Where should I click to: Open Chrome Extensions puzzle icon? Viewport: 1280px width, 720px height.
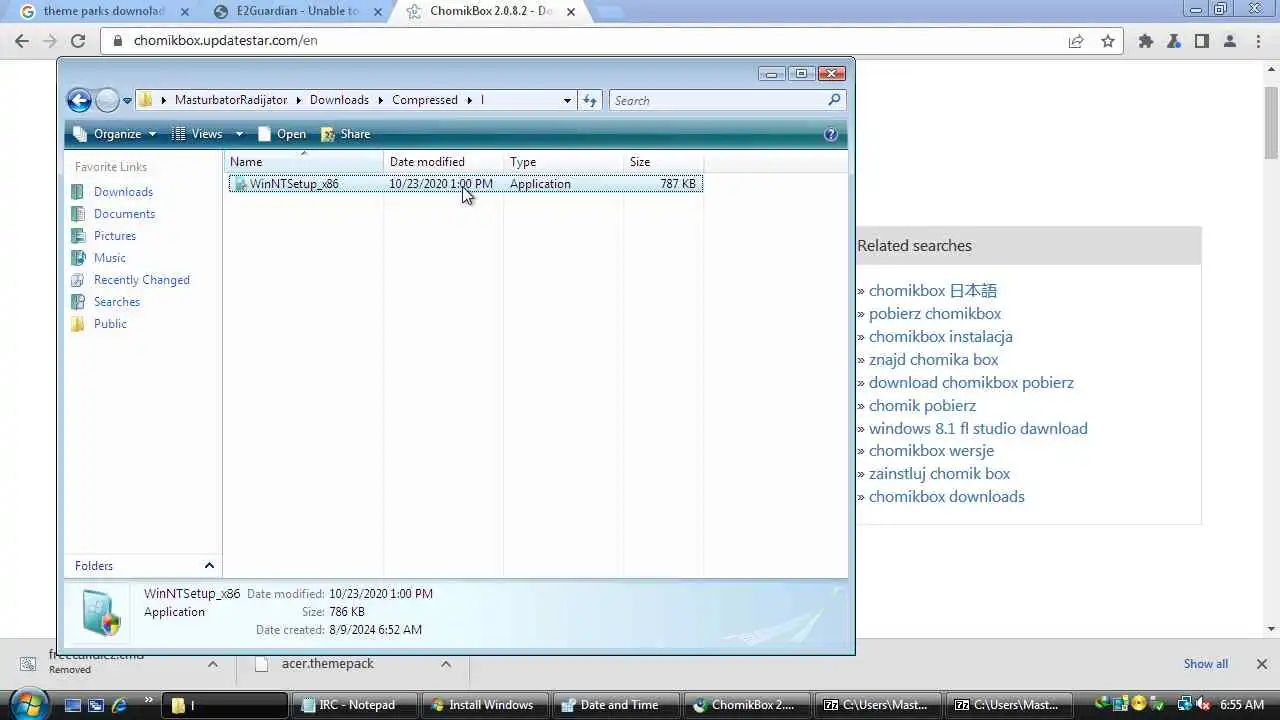tap(1146, 41)
